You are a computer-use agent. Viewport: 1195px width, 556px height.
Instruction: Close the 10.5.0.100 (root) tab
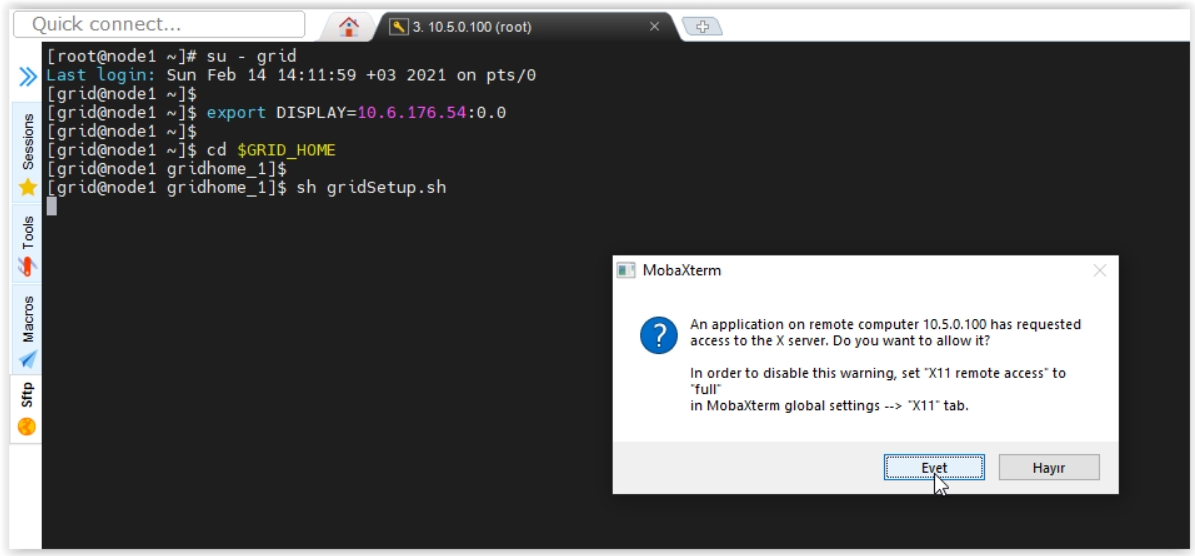click(654, 27)
